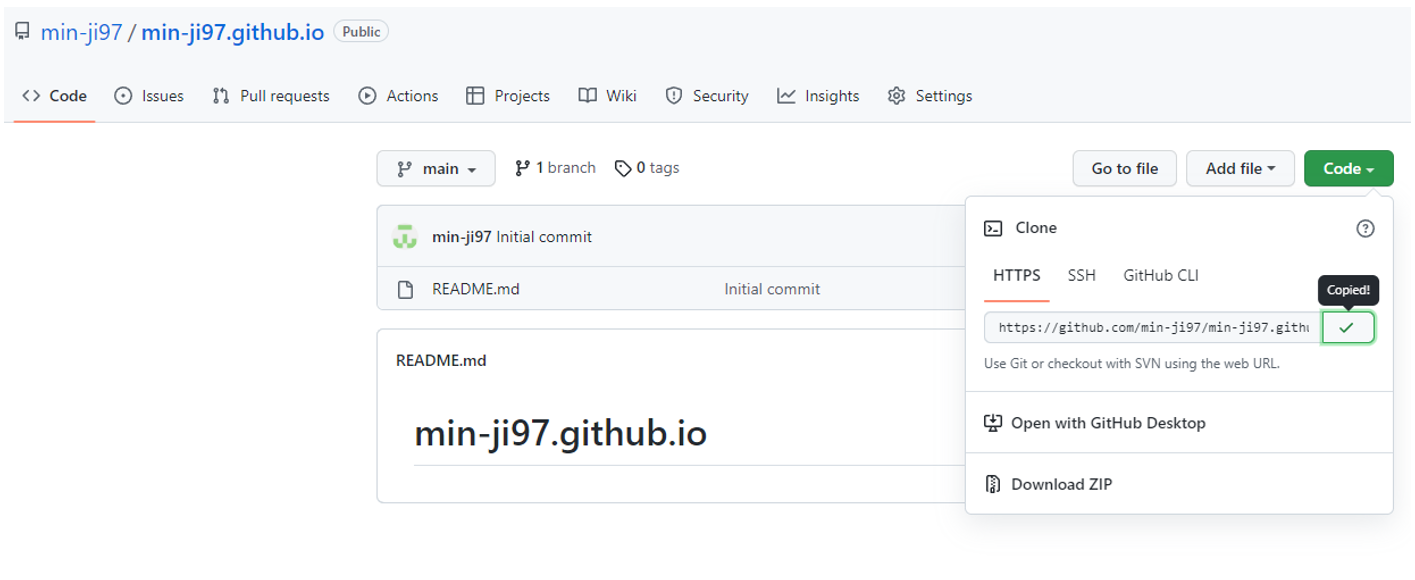The width and height of the screenshot is (1415, 580).
Task: Click the repository icon beside min-ji97
Action: (22, 31)
